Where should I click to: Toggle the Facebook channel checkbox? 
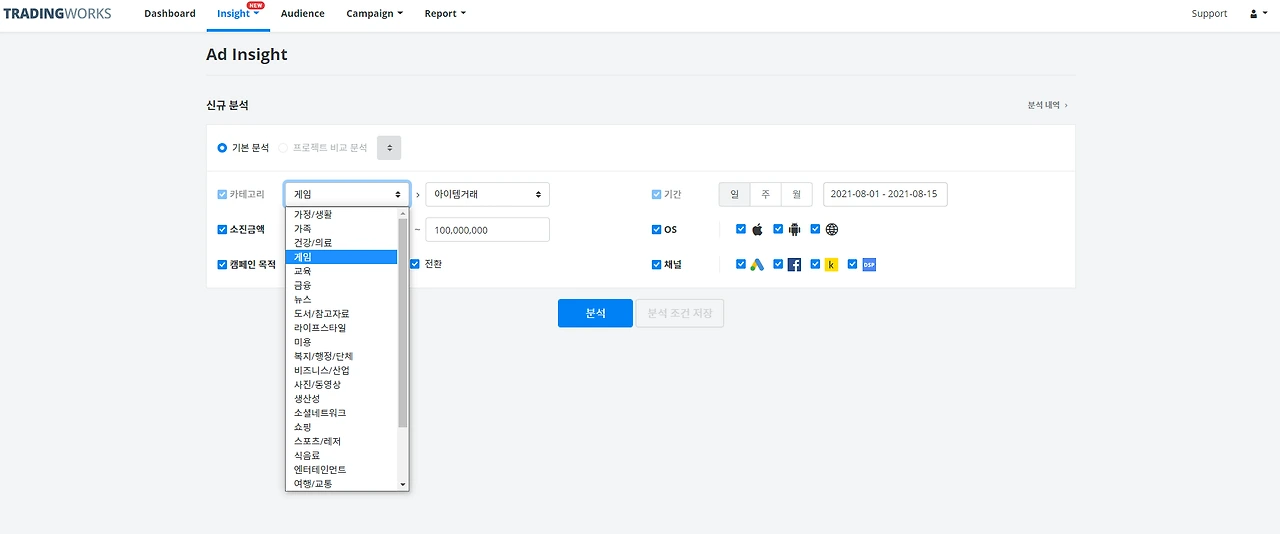click(778, 264)
